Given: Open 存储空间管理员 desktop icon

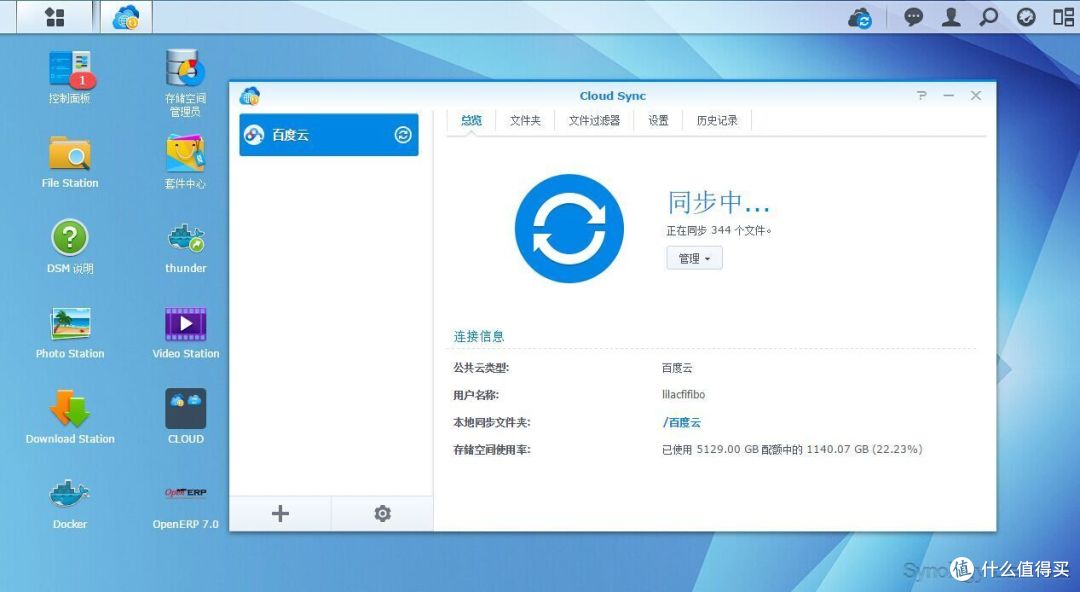Looking at the screenshot, I should point(185,83).
